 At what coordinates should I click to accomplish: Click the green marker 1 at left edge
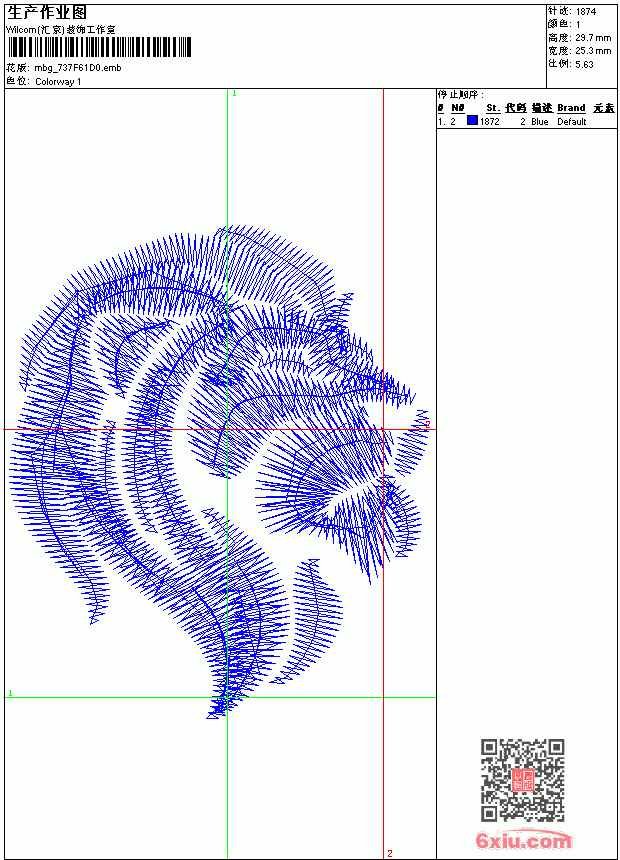(10, 693)
